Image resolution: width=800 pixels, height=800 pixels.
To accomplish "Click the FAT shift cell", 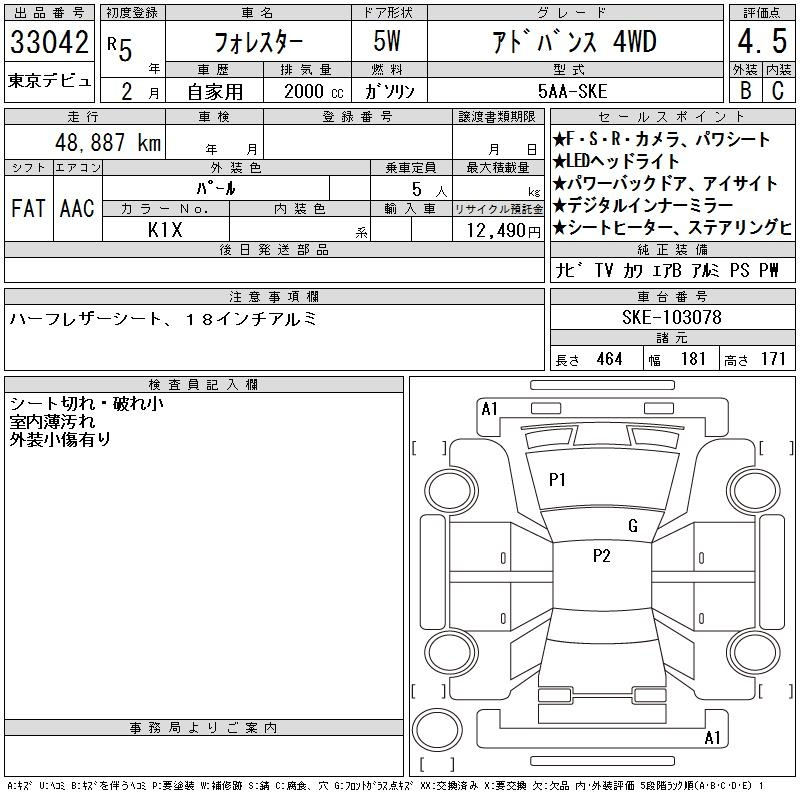I will tap(29, 208).
